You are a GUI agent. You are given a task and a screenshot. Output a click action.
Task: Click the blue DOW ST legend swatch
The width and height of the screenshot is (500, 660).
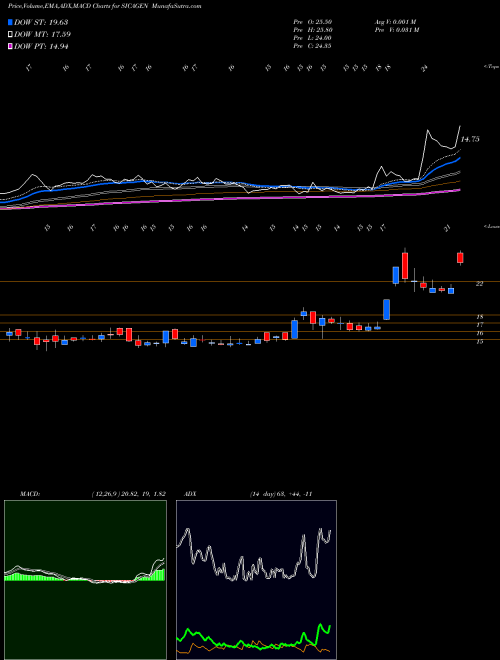[10, 22]
